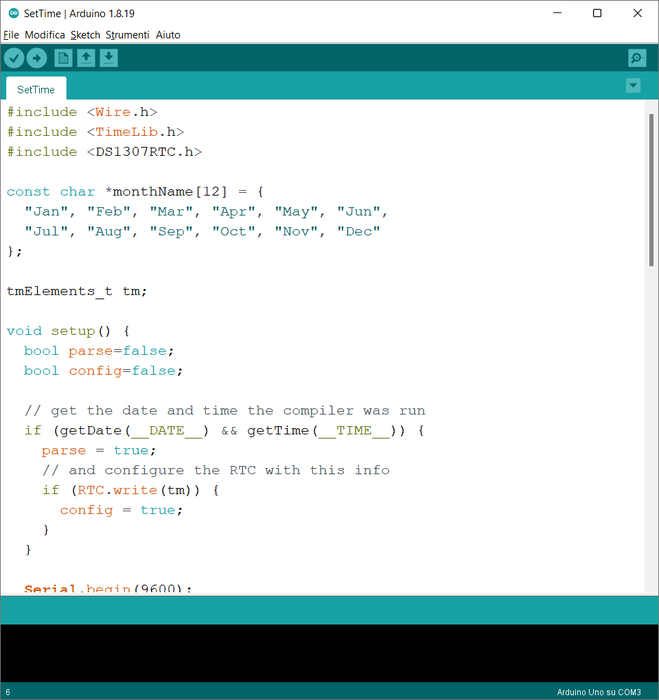Expand the tab options dropdown arrow

pos(633,85)
